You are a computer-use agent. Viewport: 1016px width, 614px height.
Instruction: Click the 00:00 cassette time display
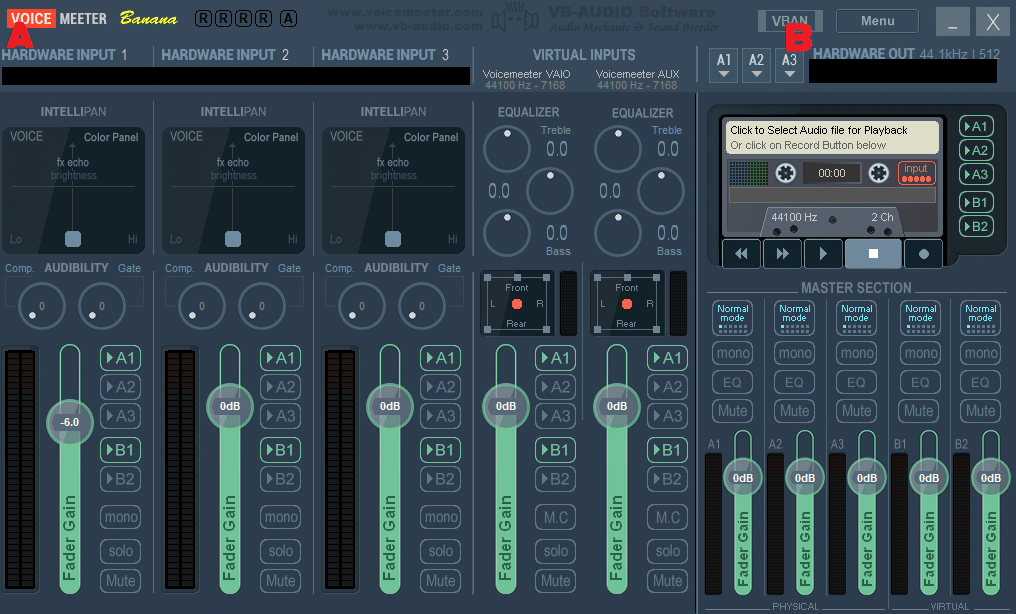click(x=832, y=173)
